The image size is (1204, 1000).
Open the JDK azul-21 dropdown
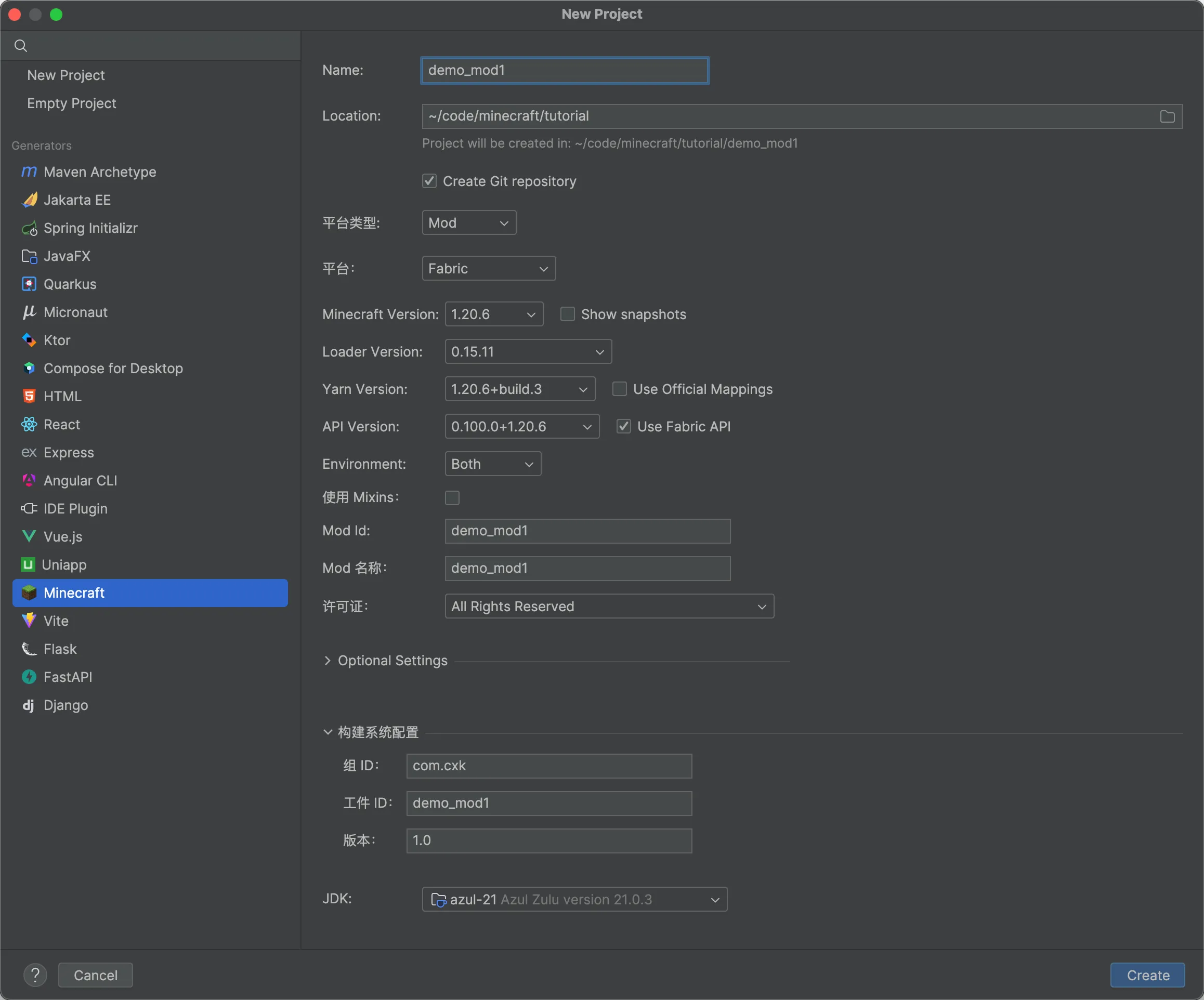(x=574, y=900)
